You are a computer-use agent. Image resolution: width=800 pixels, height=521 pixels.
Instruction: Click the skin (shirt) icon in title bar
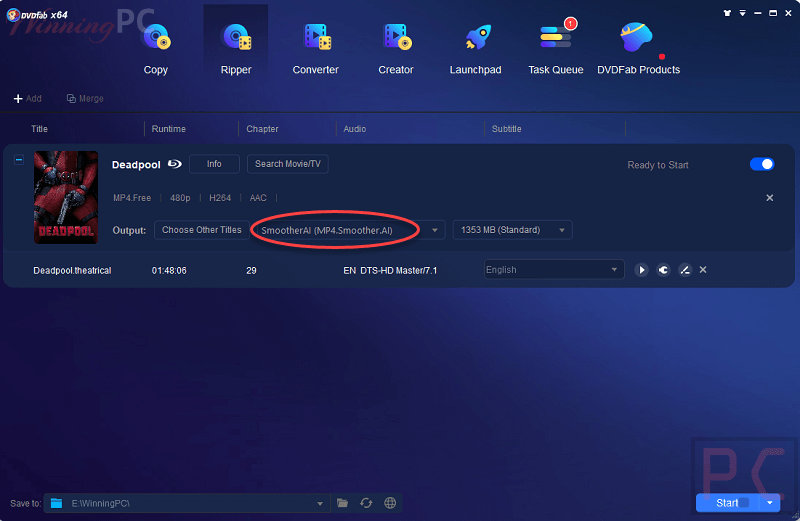(727, 13)
